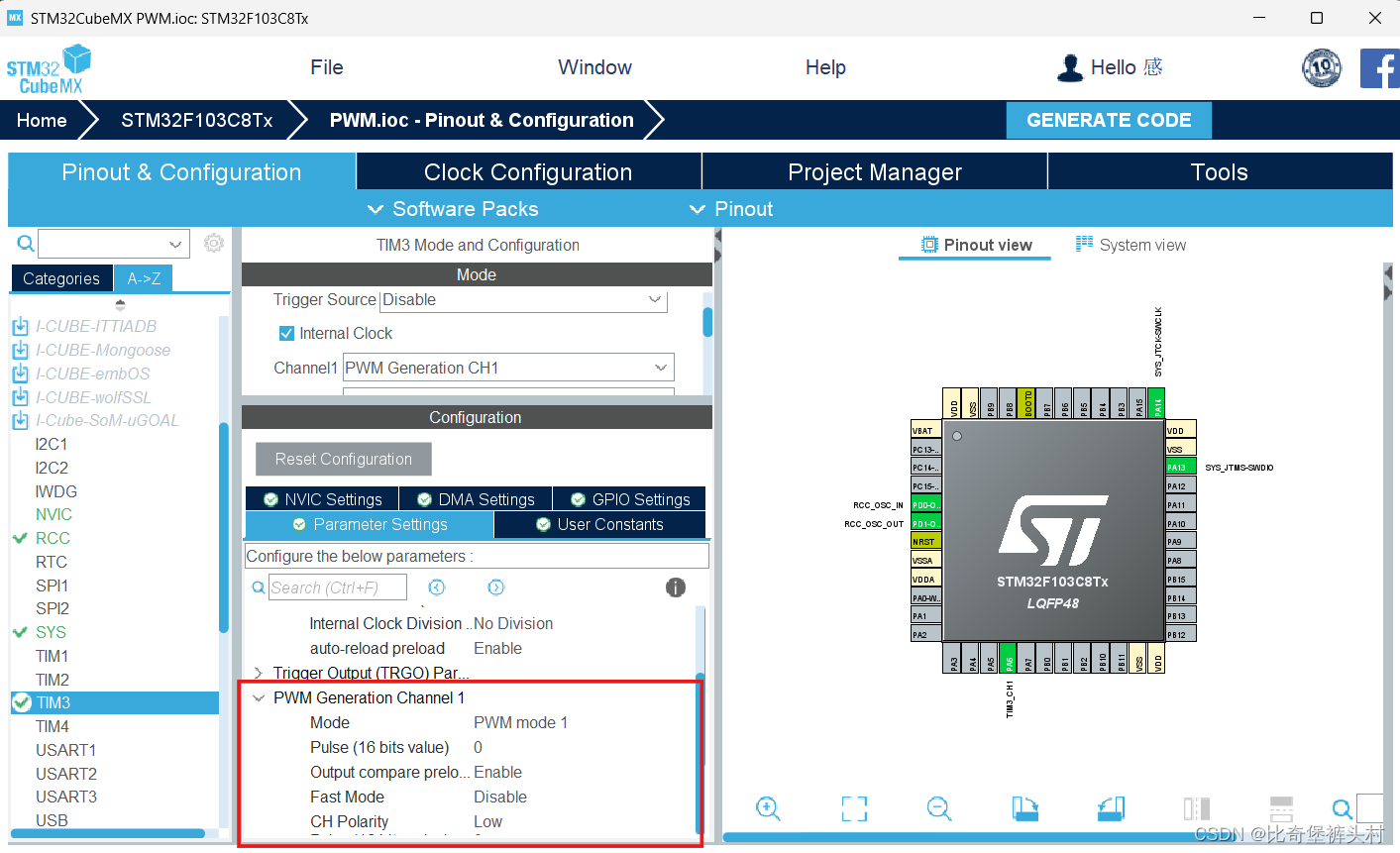Open DMA Settings tab
This screenshot has height=853, width=1400.
476,499
